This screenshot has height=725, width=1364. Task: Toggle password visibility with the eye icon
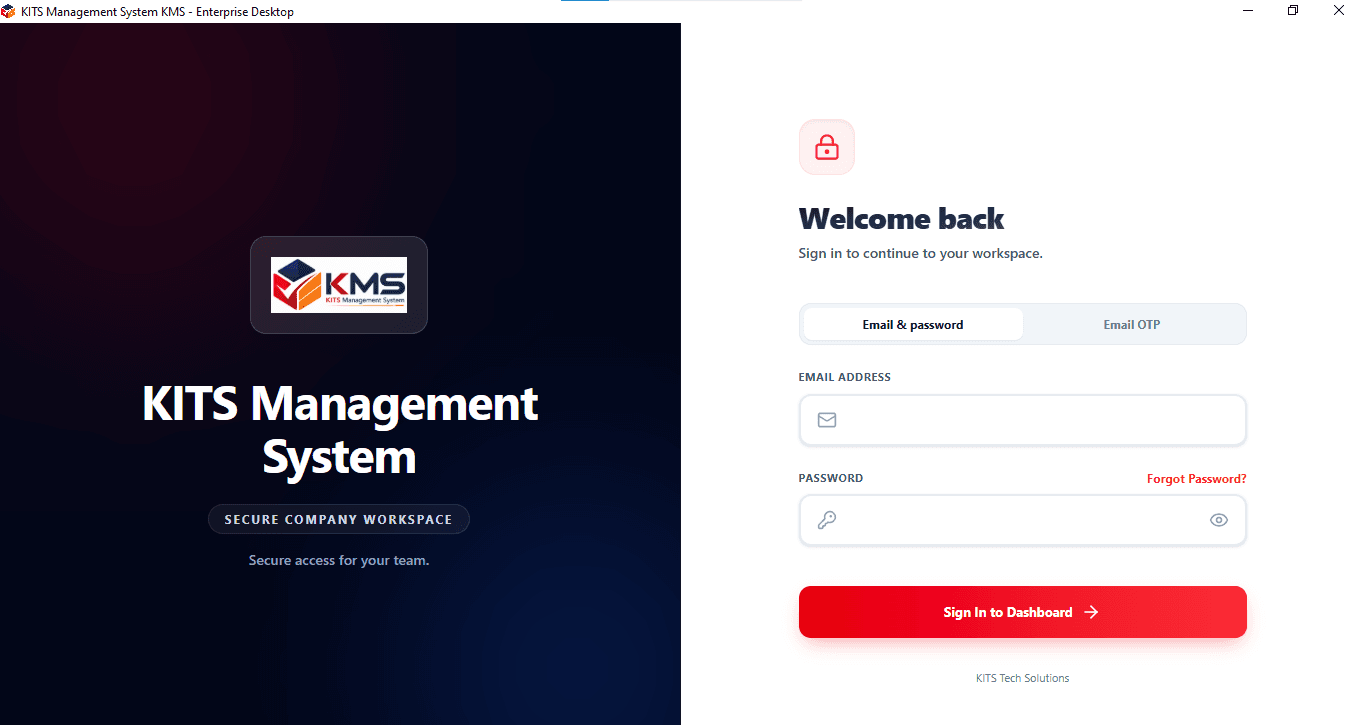click(x=1218, y=520)
